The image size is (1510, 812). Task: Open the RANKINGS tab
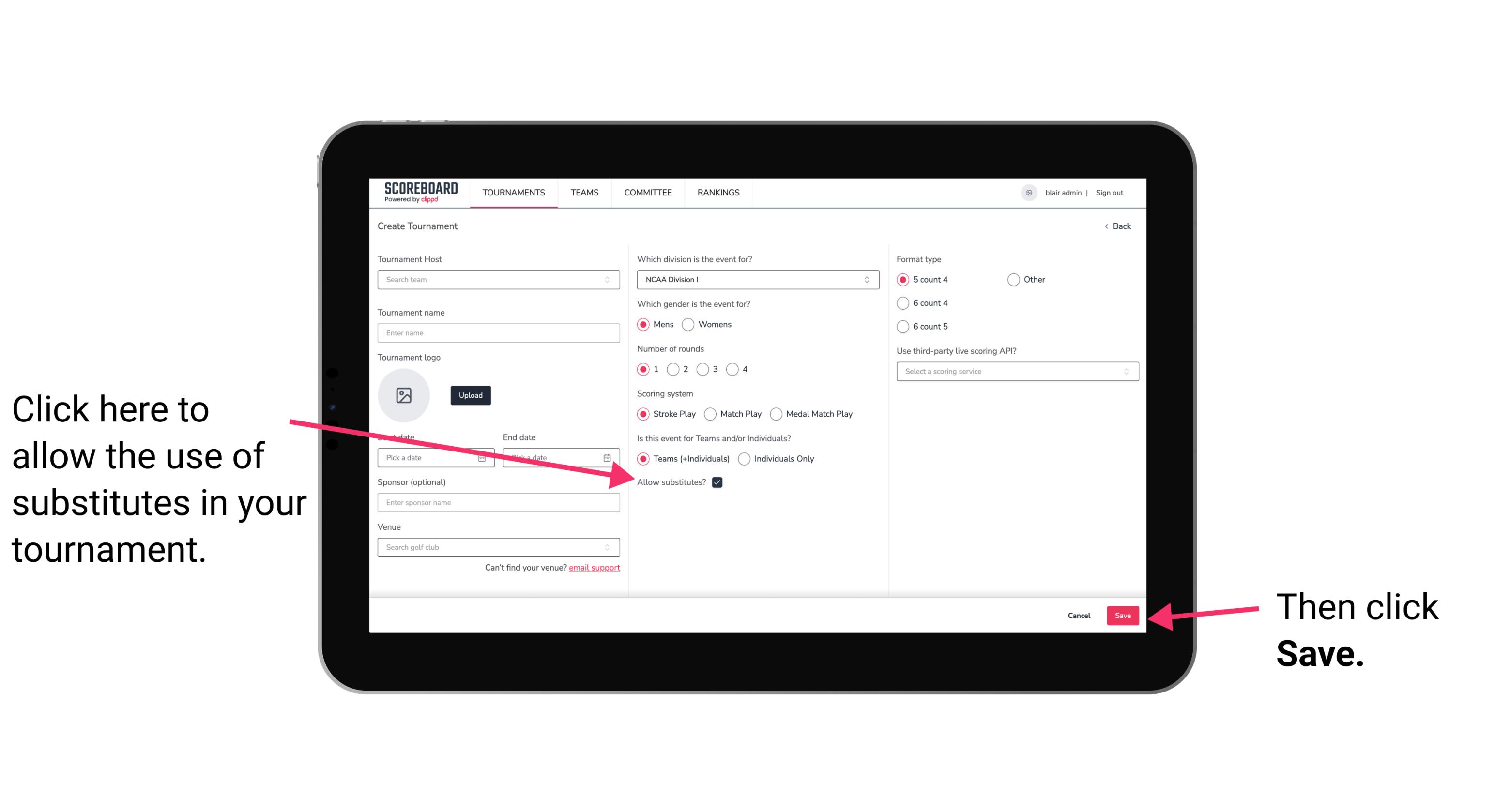click(x=719, y=193)
